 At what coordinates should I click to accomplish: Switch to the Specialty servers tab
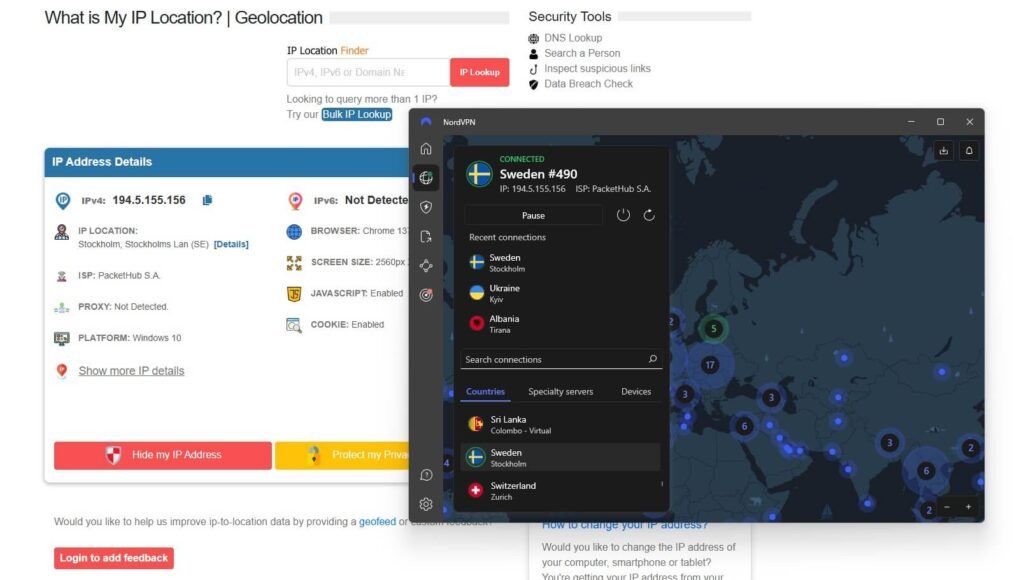tap(560, 391)
